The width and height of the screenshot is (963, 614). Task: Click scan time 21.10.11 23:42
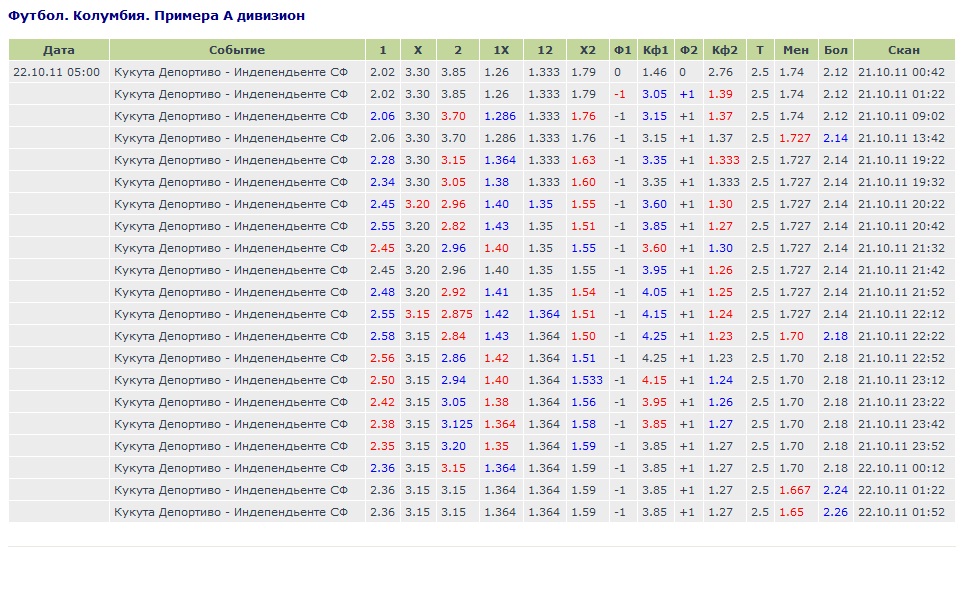point(902,424)
